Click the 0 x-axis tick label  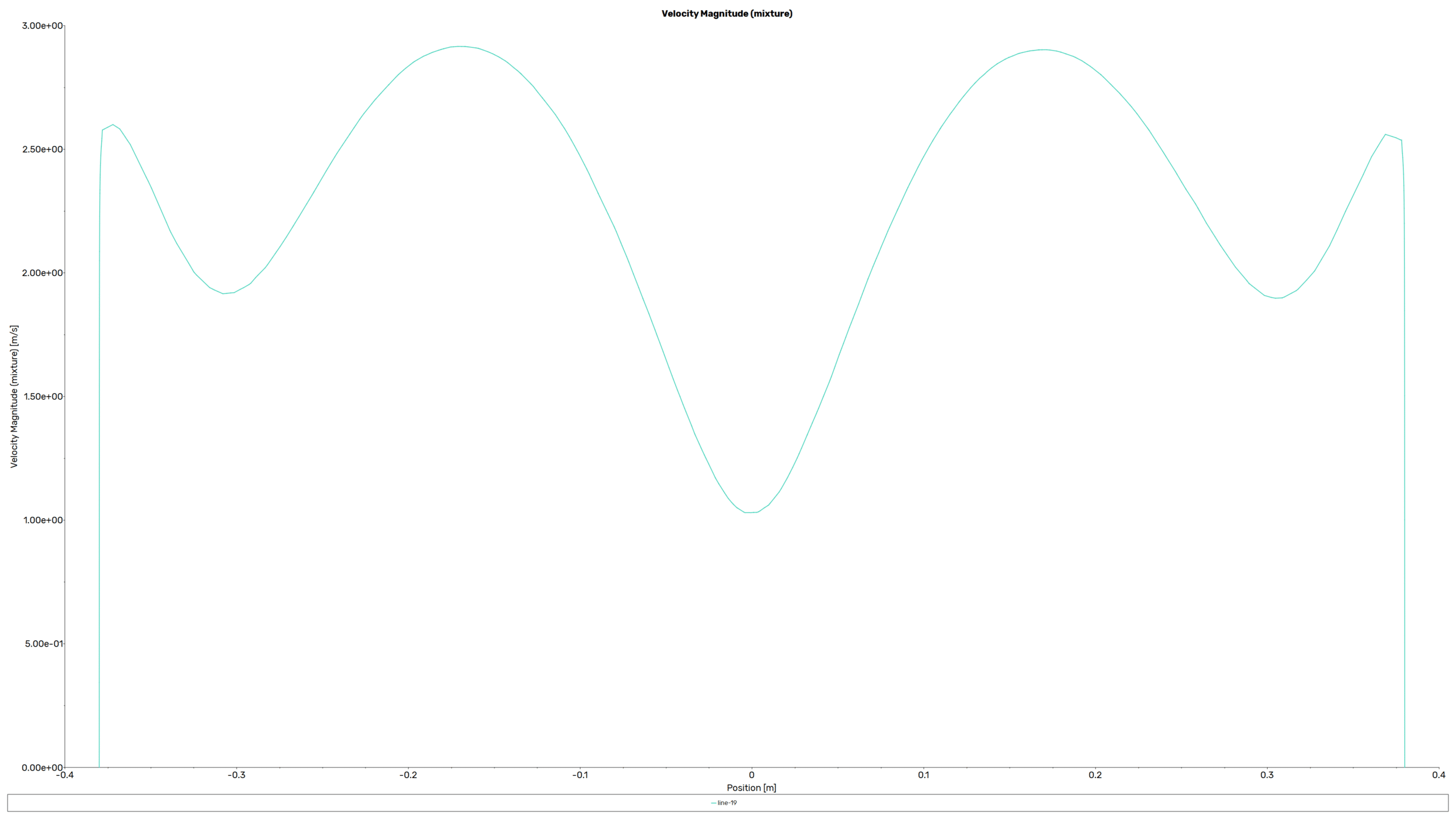[x=751, y=775]
